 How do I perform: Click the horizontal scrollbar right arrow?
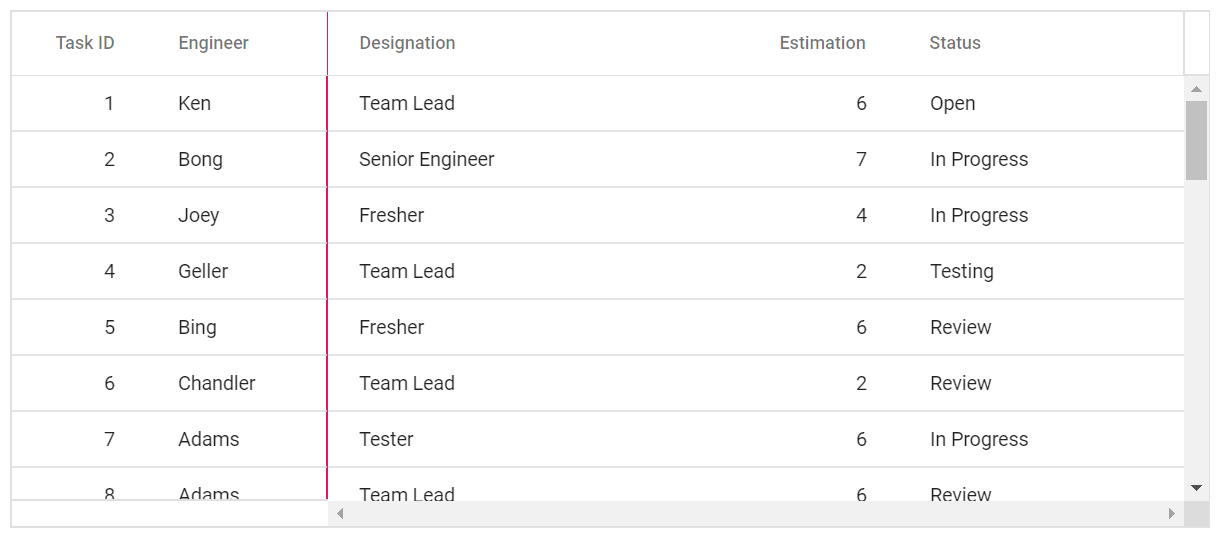1172,513
